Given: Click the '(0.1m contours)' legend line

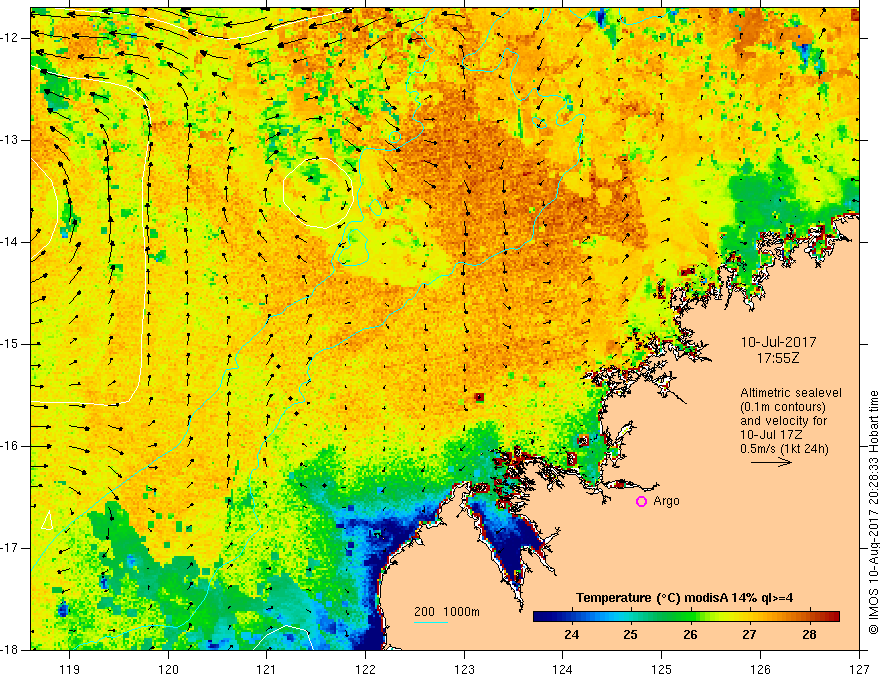Looking at the screenshot, I should [x=783, y=407].
